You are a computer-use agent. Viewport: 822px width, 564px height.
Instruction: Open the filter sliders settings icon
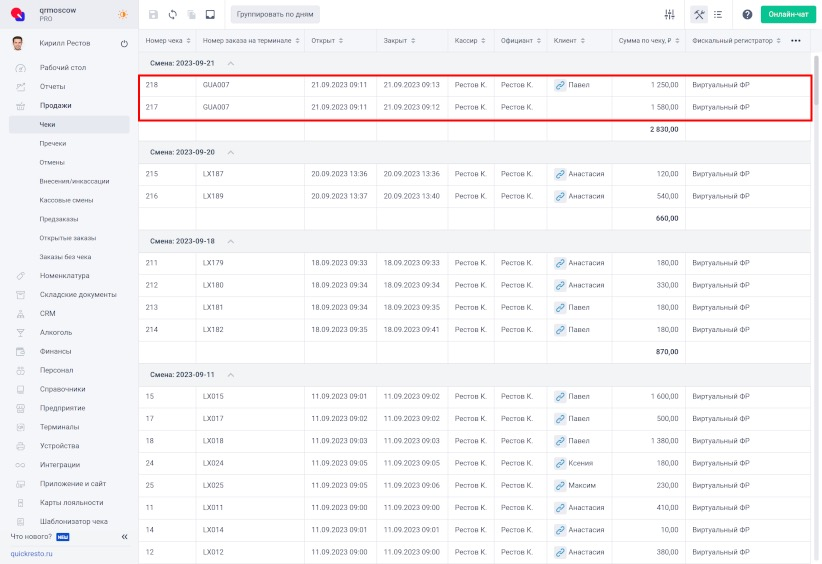point(669,15)
